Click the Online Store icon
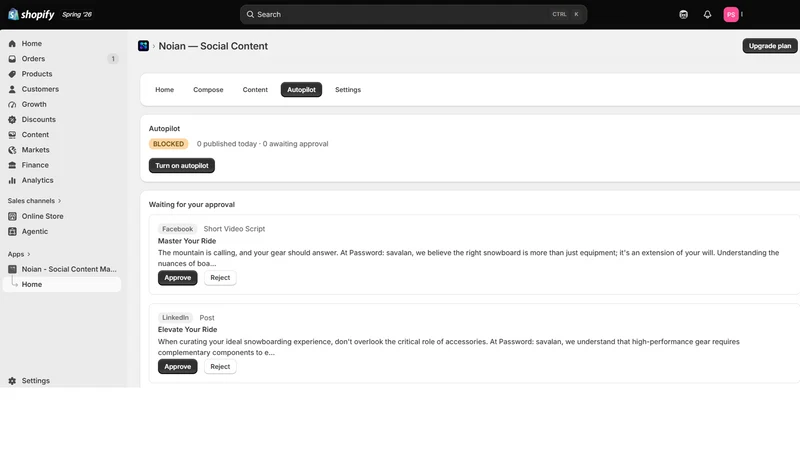The width and height of the screenshot is (800, 450). [12, 216]
